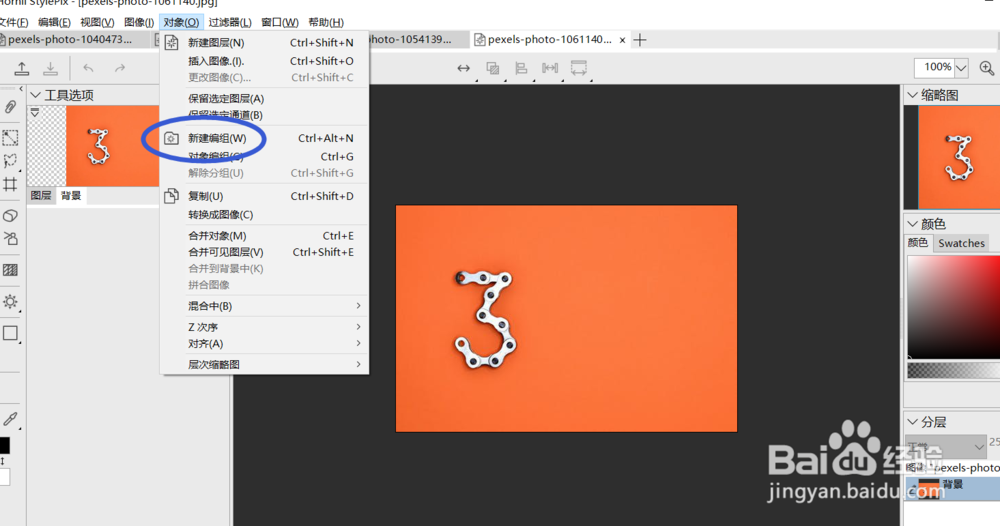Switch to the Swatches tab
This screenshot has width=1000, height=526.
tap(961, 243)
